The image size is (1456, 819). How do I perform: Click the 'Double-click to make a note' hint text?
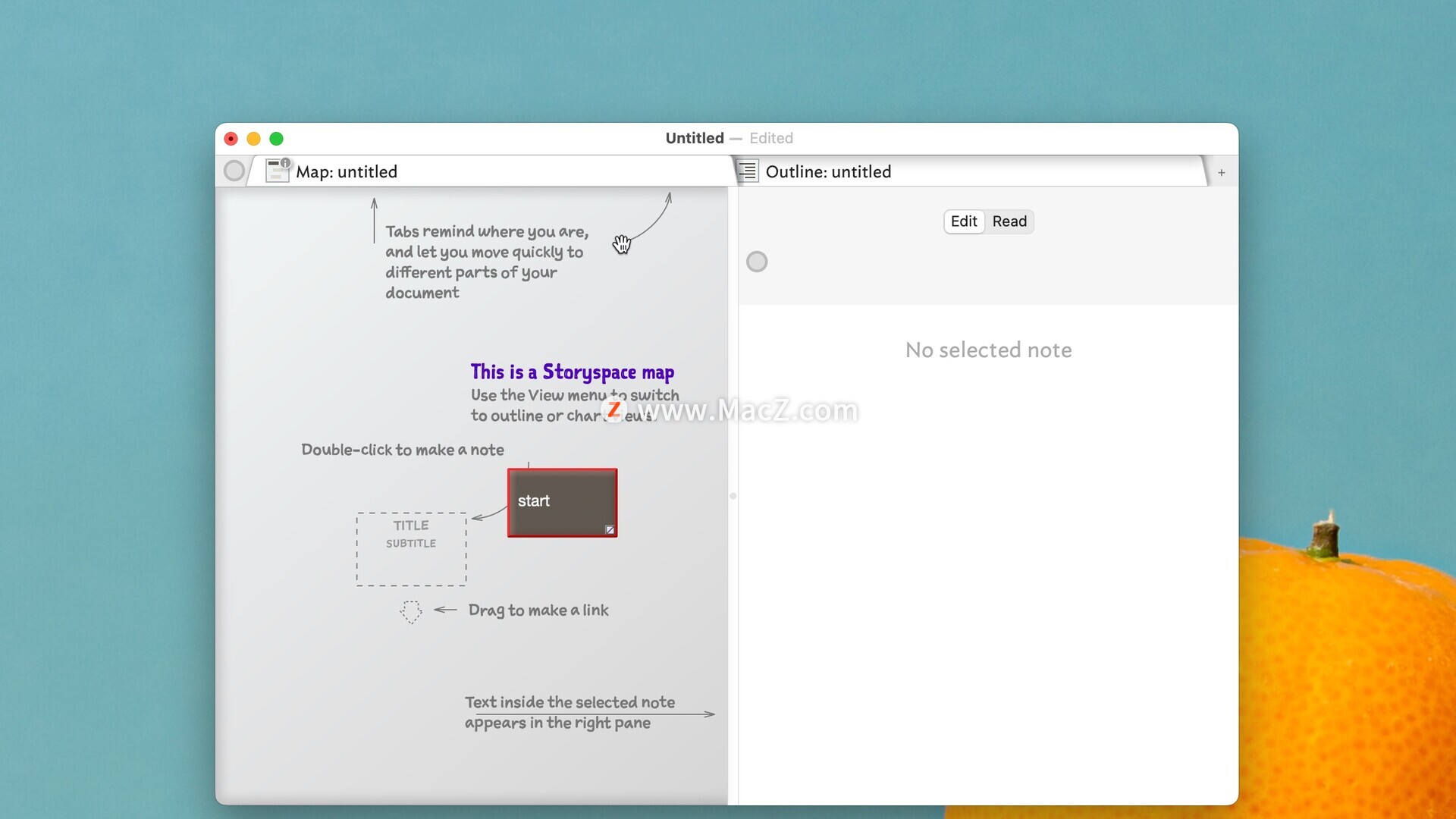point(403,450)
